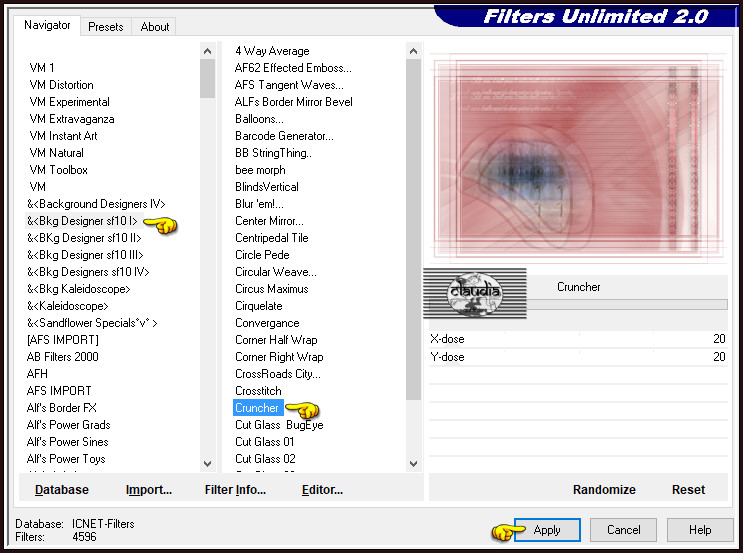Select Alf's Power Grads category
Image resolution: width=743 pixels, height=553 pixels.
[69, 426]
